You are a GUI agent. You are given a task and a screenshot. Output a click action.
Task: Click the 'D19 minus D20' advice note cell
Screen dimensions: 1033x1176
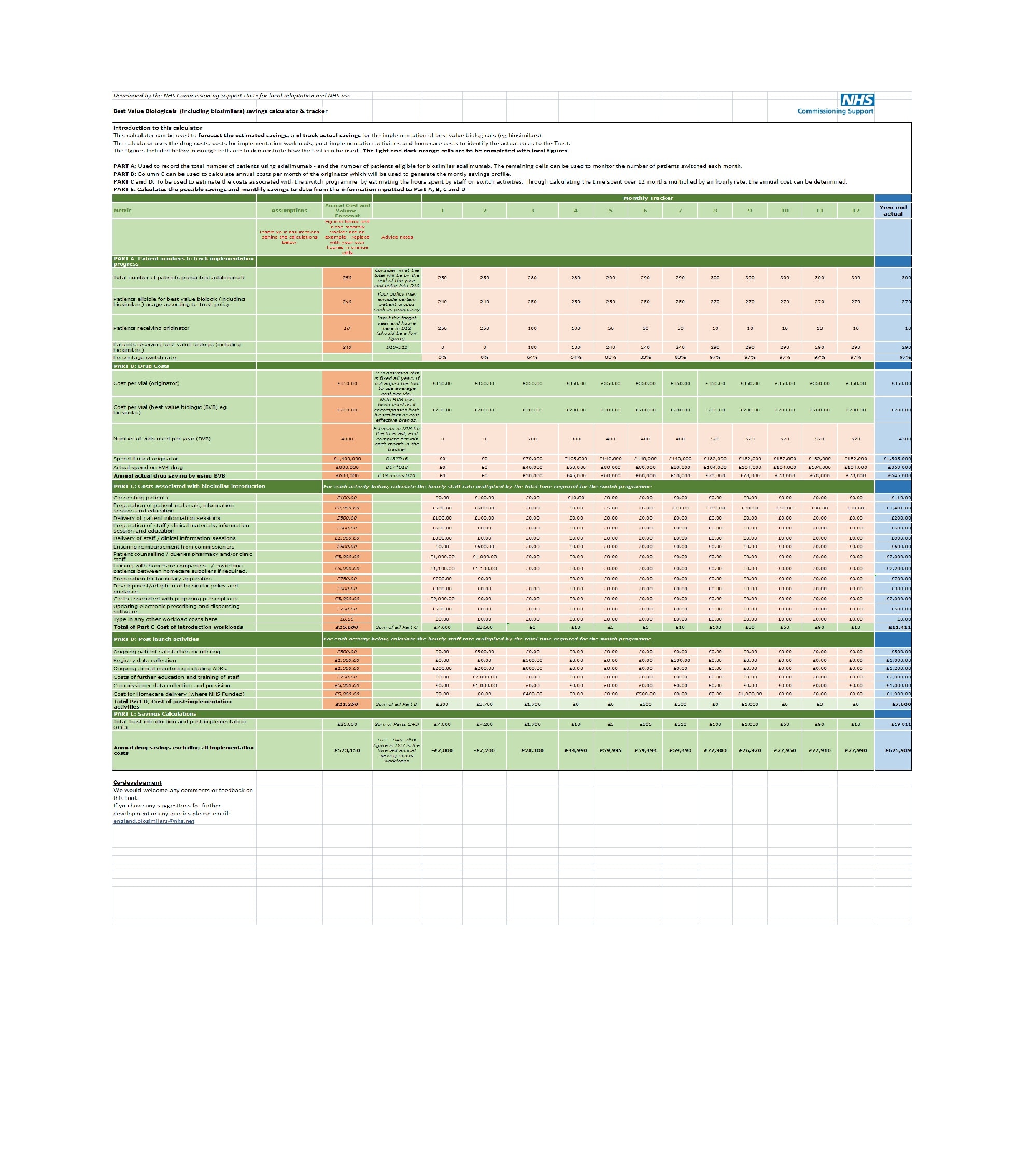(397, 476)
